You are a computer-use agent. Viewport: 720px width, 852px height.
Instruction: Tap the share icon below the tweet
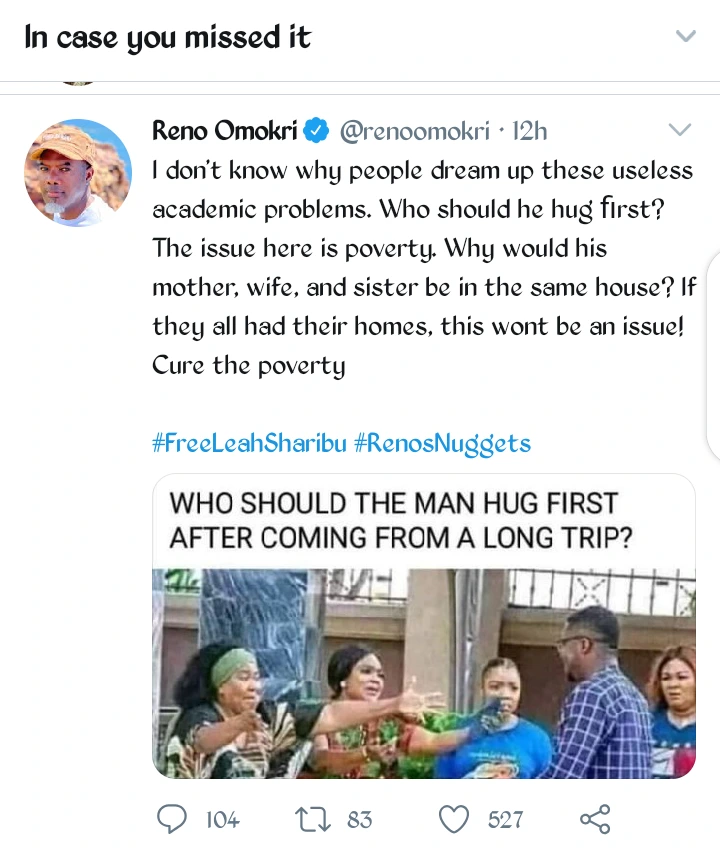coord(594,819)
